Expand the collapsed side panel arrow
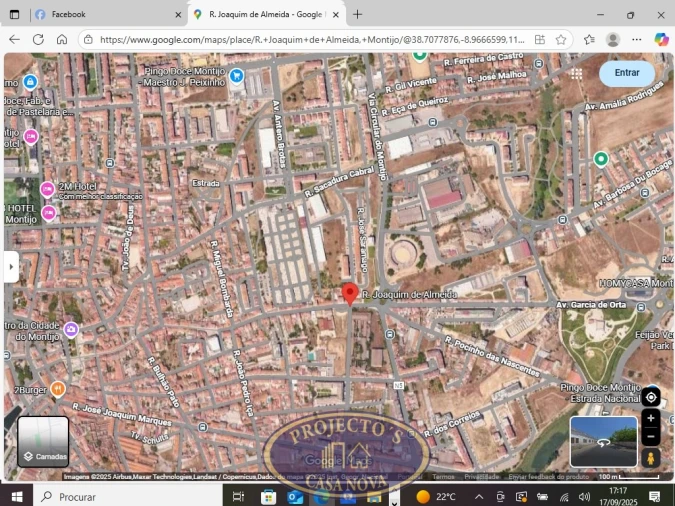 click(x=12, y=267)
